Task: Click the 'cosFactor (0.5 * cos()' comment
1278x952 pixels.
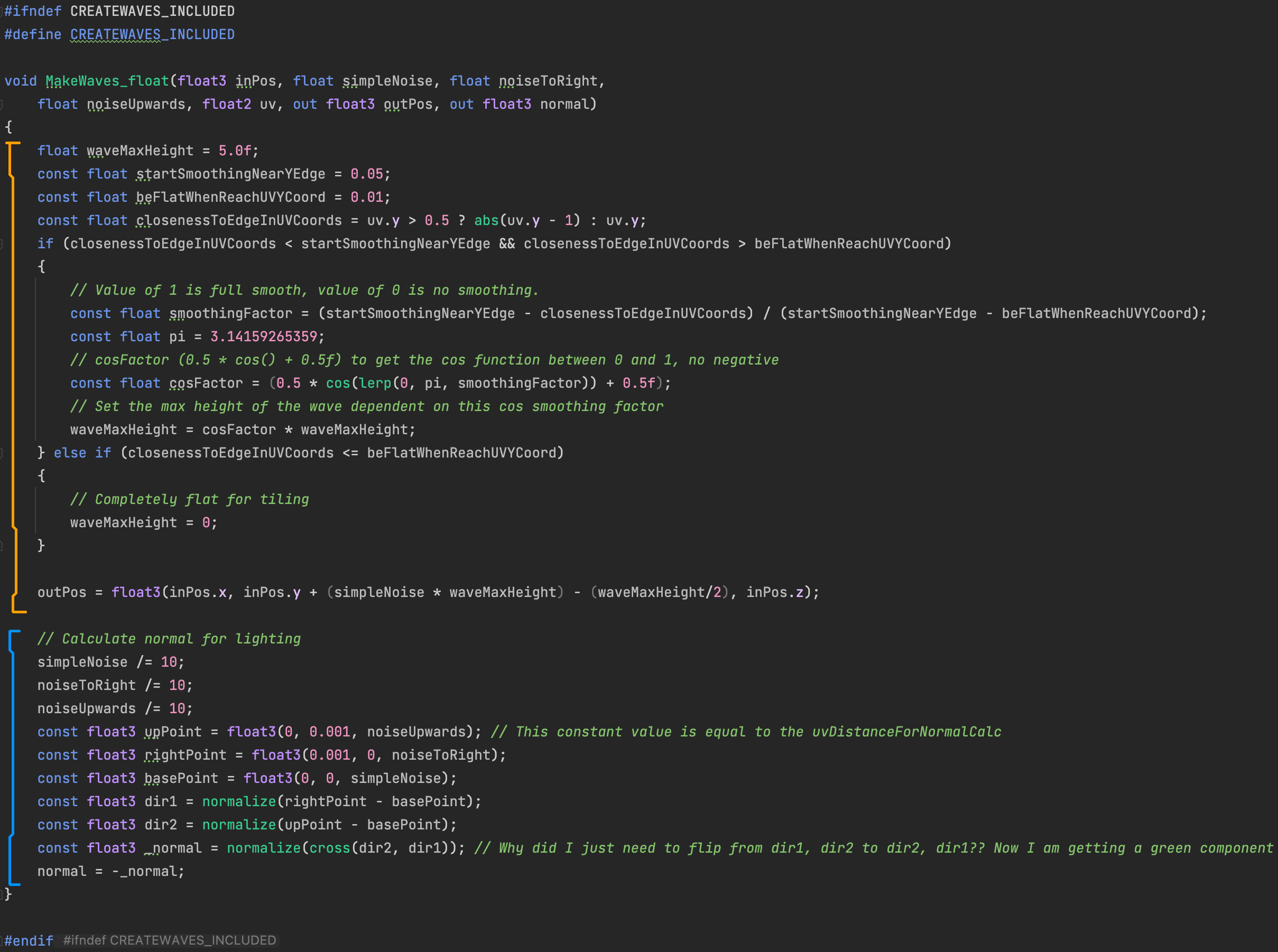Action: 424,360
